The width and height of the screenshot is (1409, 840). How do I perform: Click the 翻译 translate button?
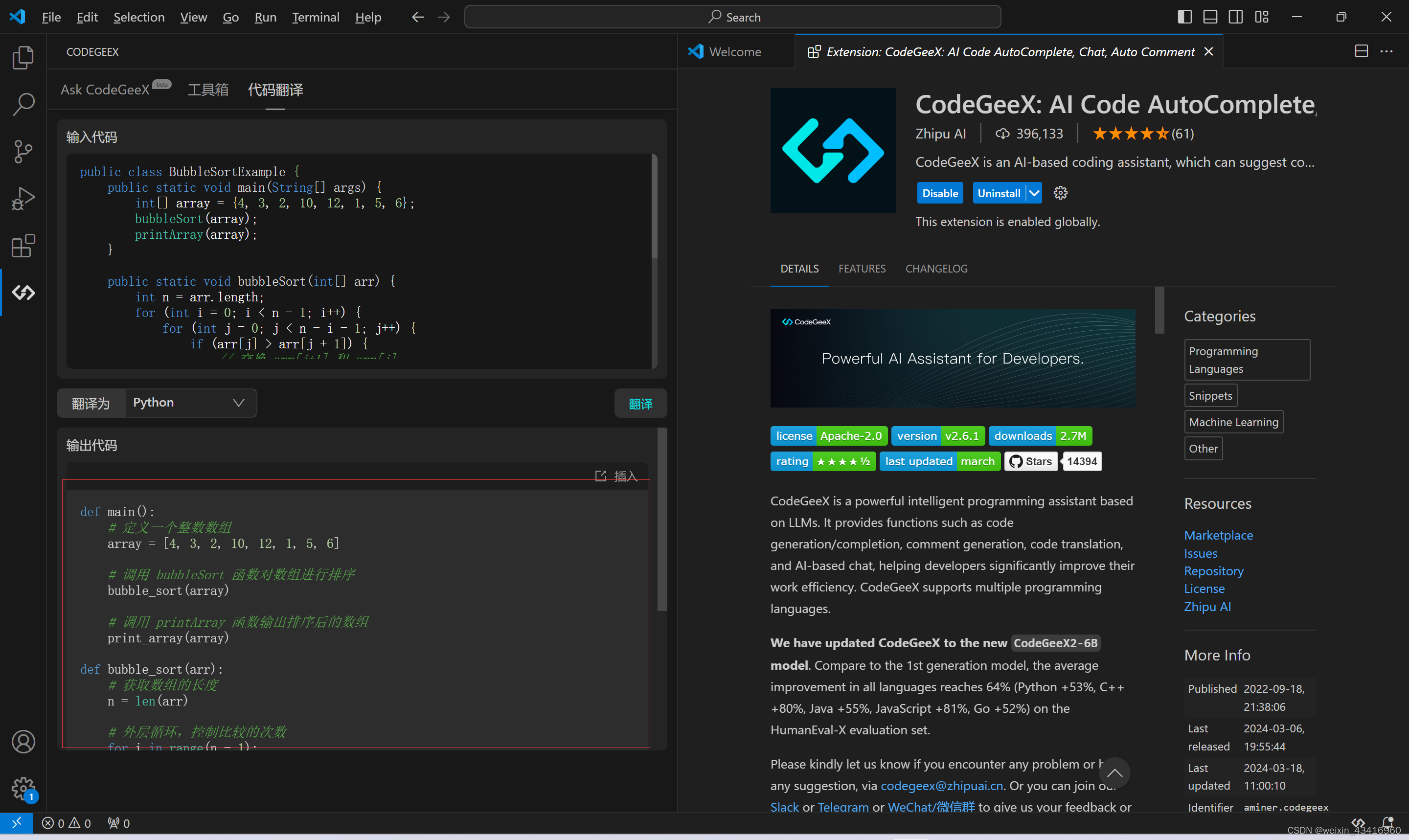coord(640,404)
